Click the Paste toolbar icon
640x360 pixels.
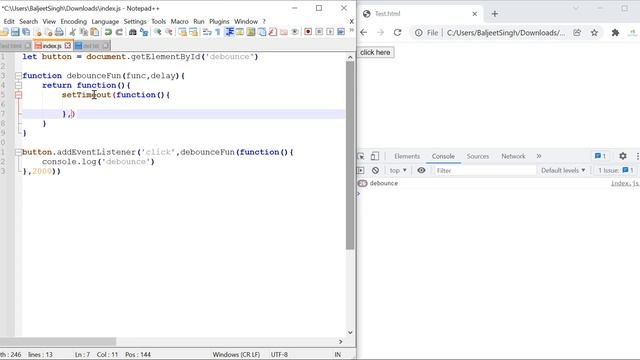[95, 32]
